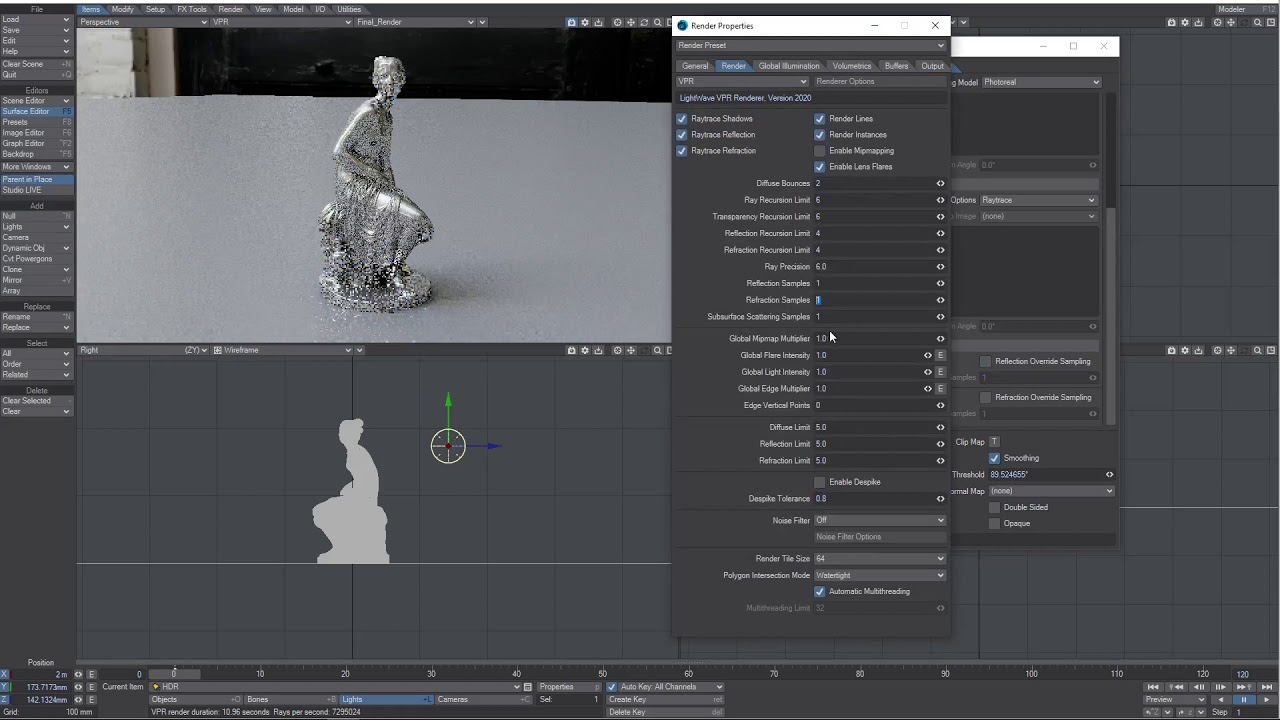This screenshot has width=1280, height=720.
Task: Click the pan icon in the Right viewport header
Action: pos(630,350)
